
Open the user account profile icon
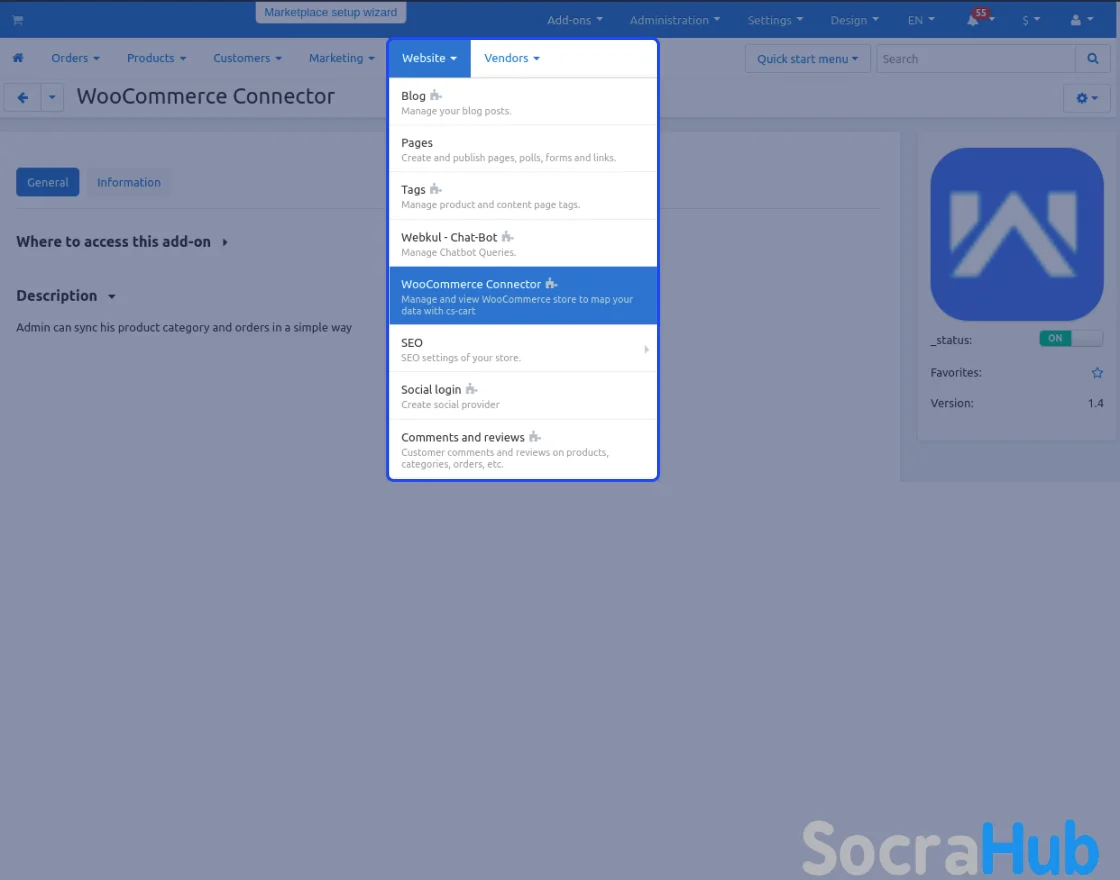coord(1076,20)
